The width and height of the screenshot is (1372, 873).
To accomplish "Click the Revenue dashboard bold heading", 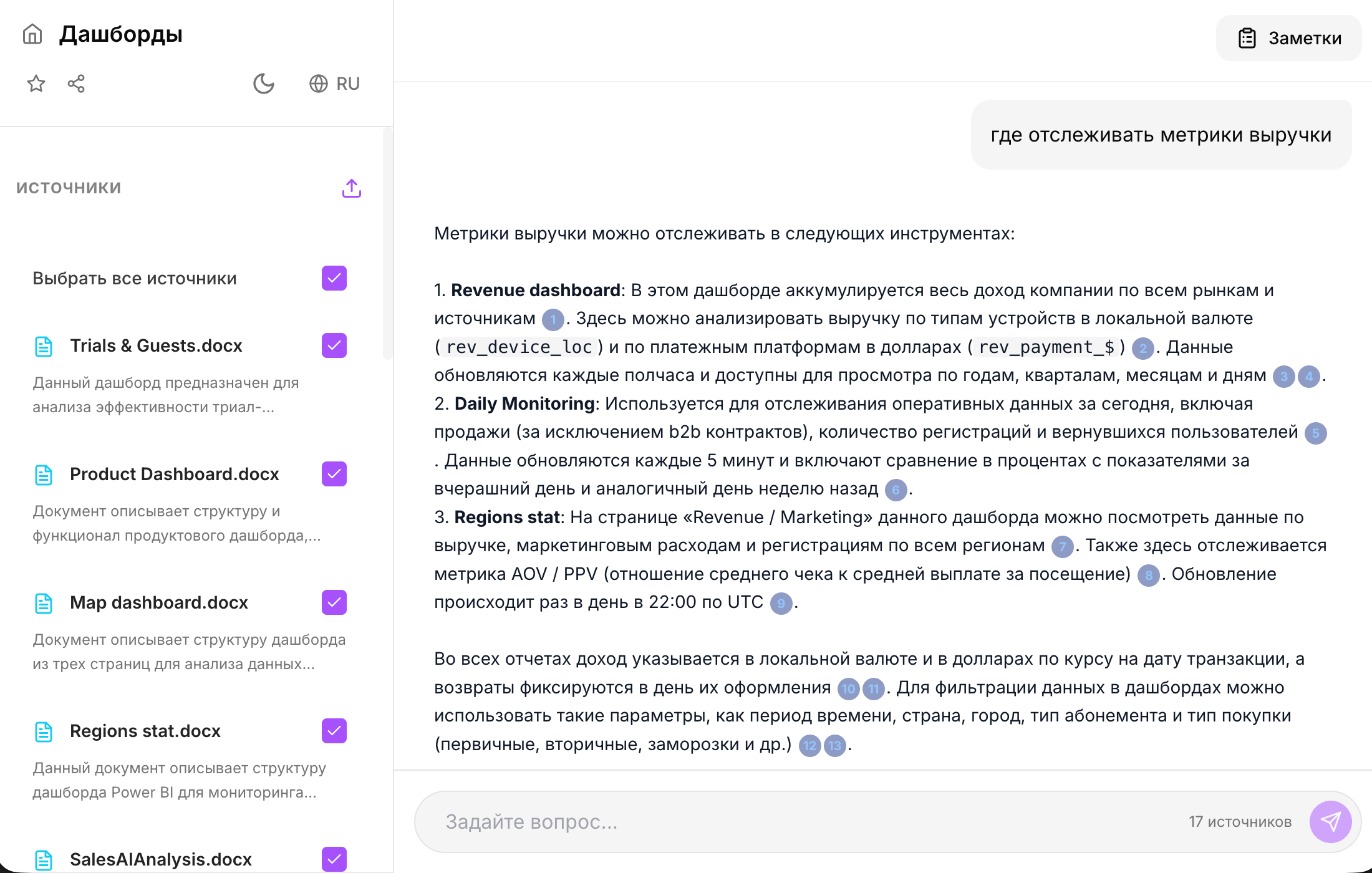I will (x=536, y=291).
